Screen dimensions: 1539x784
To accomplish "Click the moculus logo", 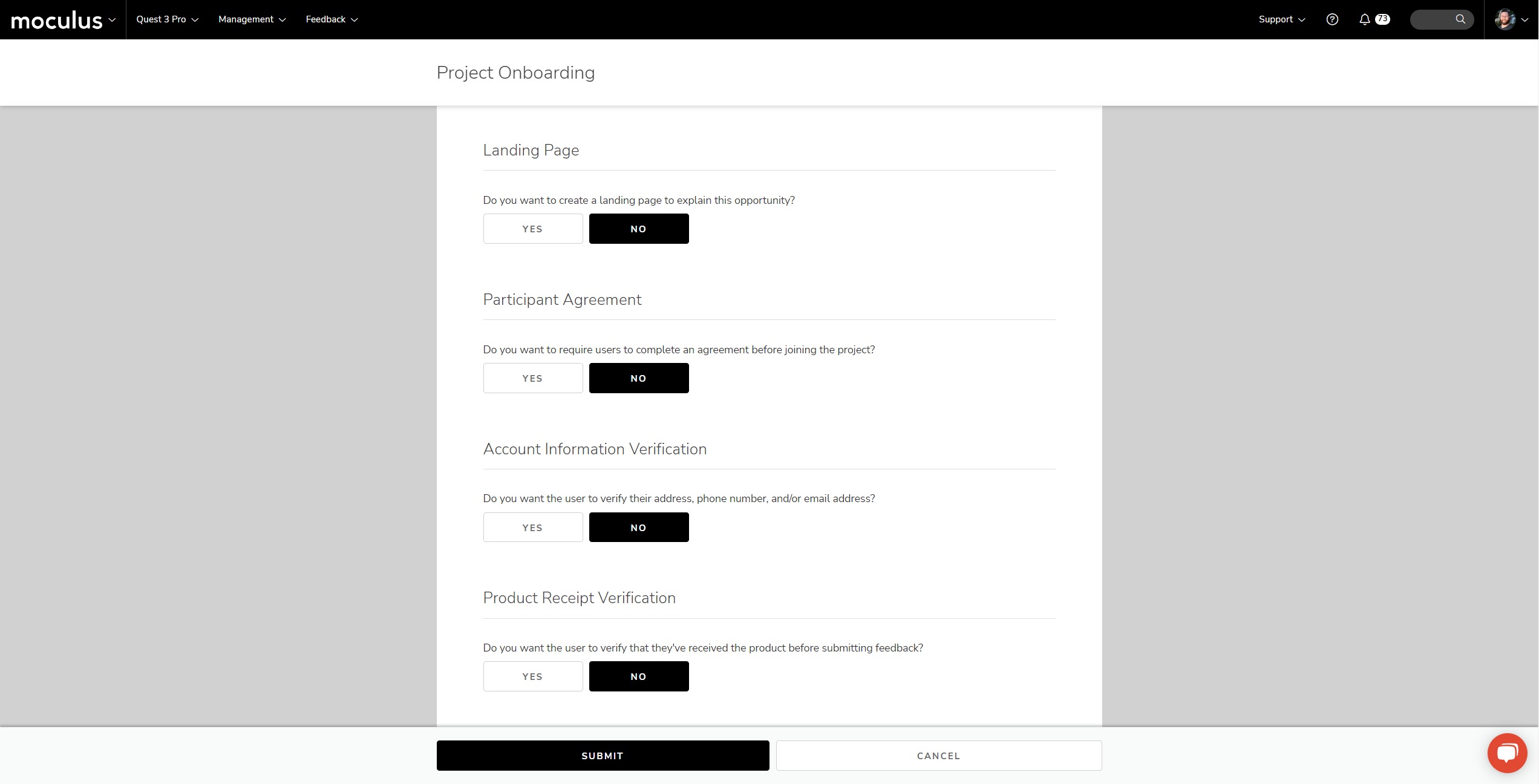I will pos(57,20).
